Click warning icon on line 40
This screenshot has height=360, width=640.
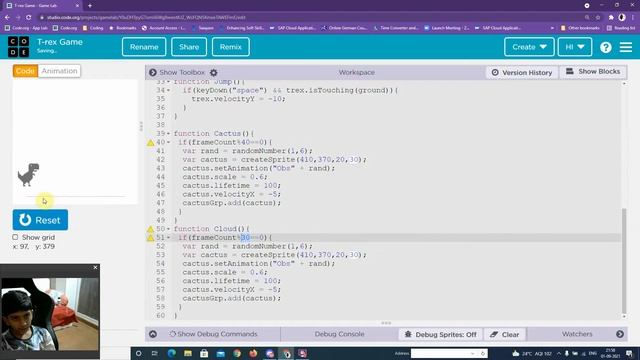point(151,143)
